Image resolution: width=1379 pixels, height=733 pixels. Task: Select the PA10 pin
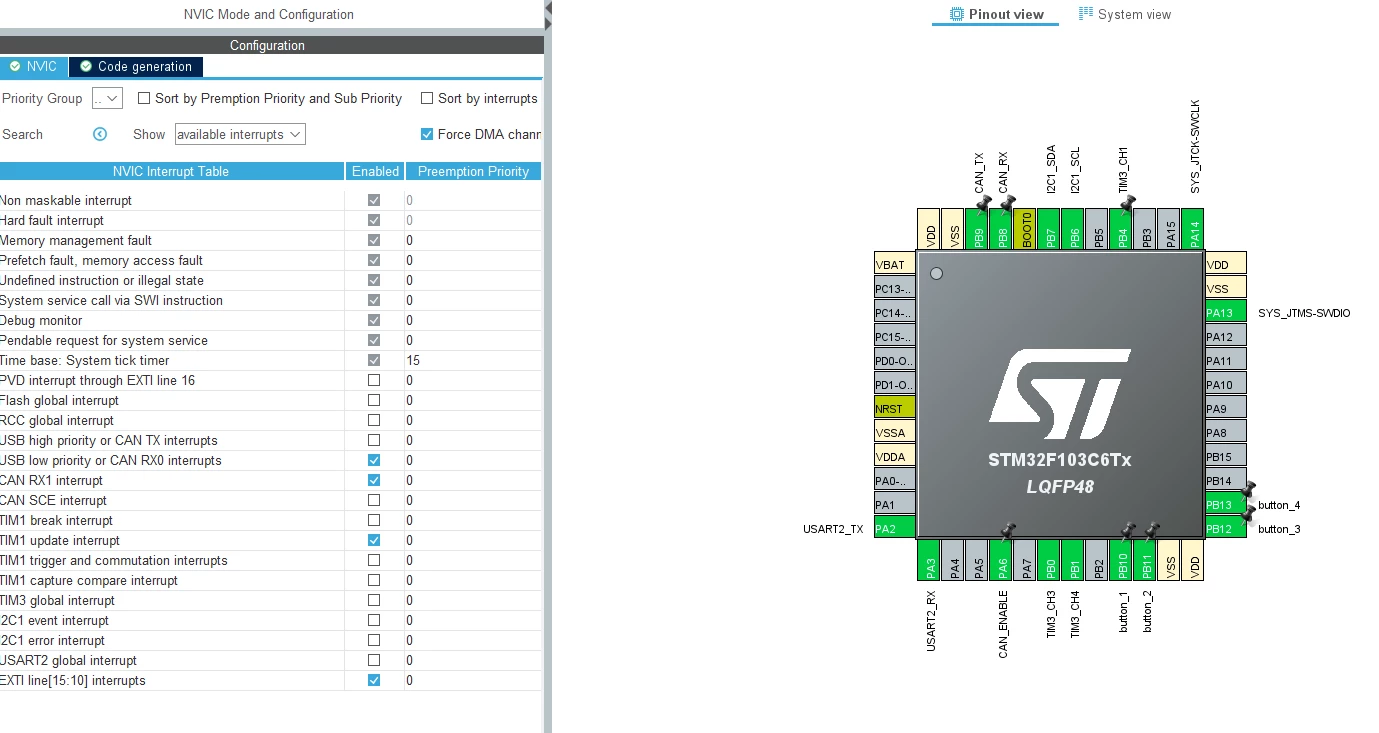coord(1225,385)
